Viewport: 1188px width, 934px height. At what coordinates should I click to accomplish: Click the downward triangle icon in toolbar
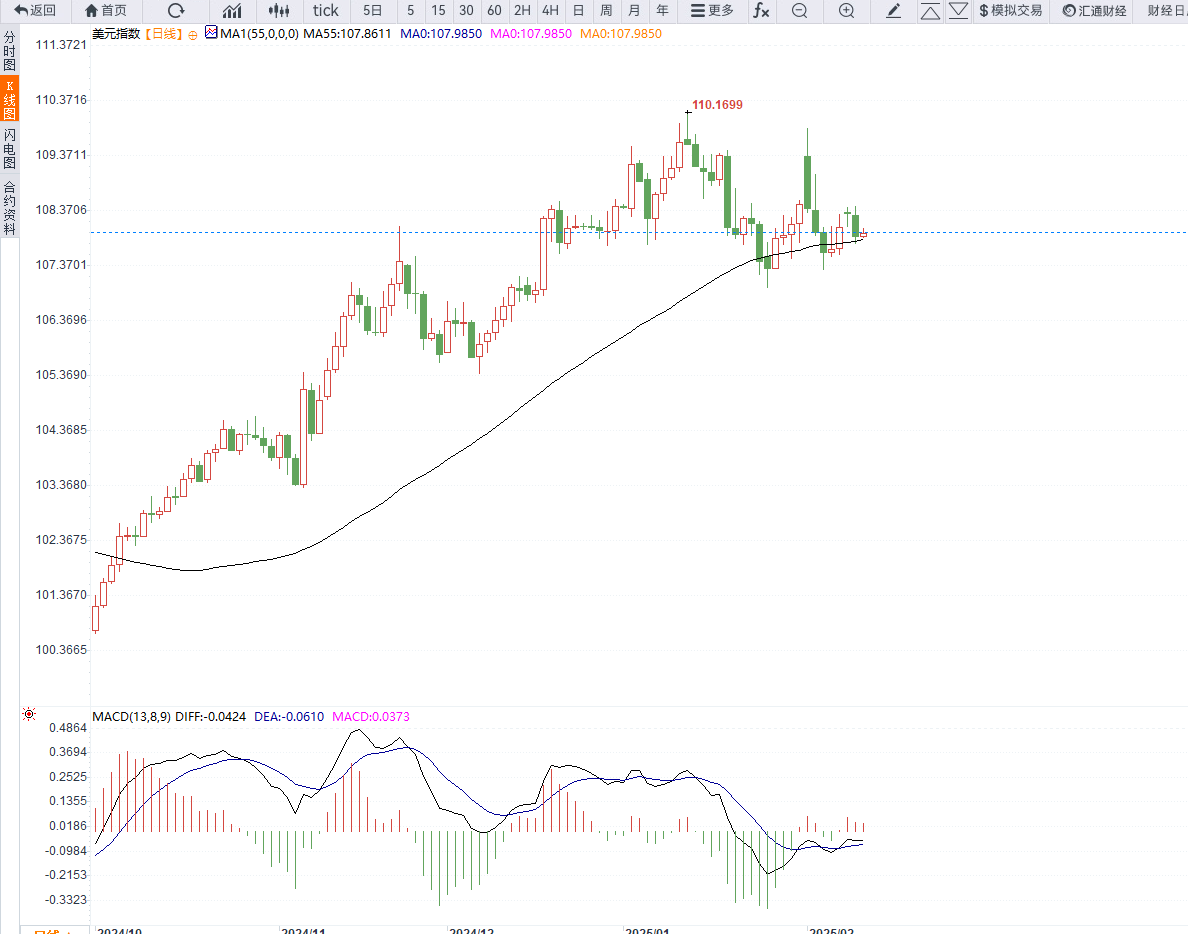point(958,11)
